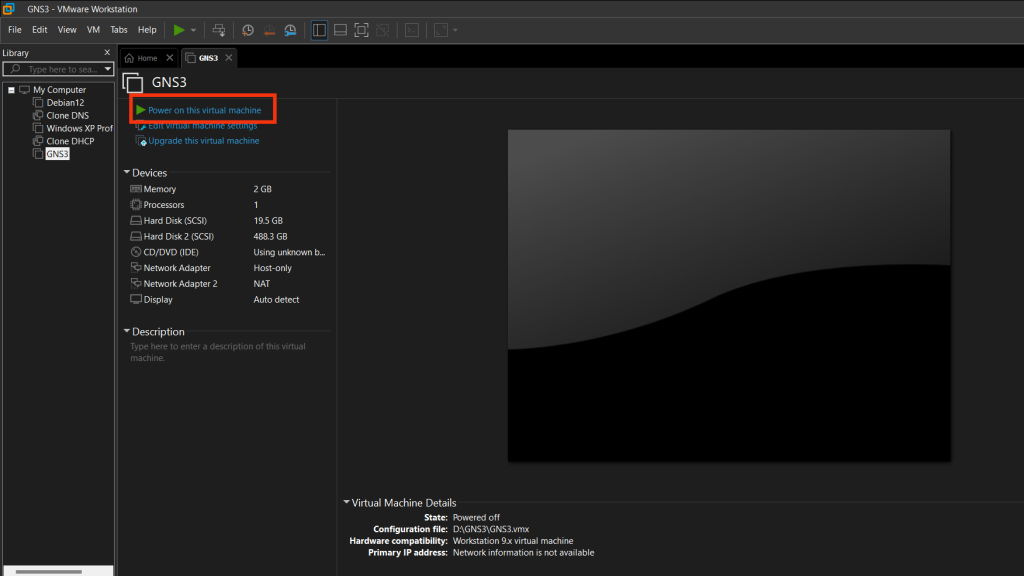The width and height of the screenshot is (1024, 576).
Task: Open the snapshot manager toolbar icon
Action: (x=290, y=30)
